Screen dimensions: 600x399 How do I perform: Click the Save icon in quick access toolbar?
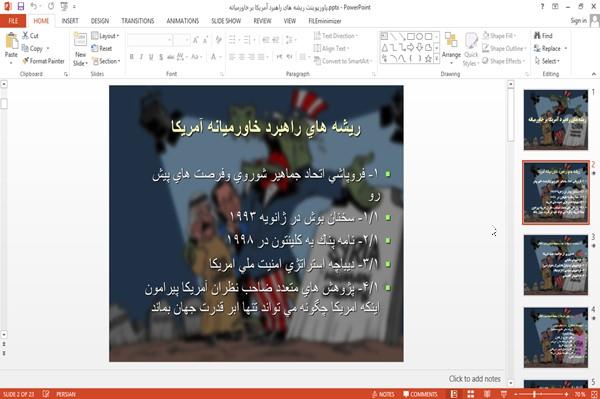(21, 7)
